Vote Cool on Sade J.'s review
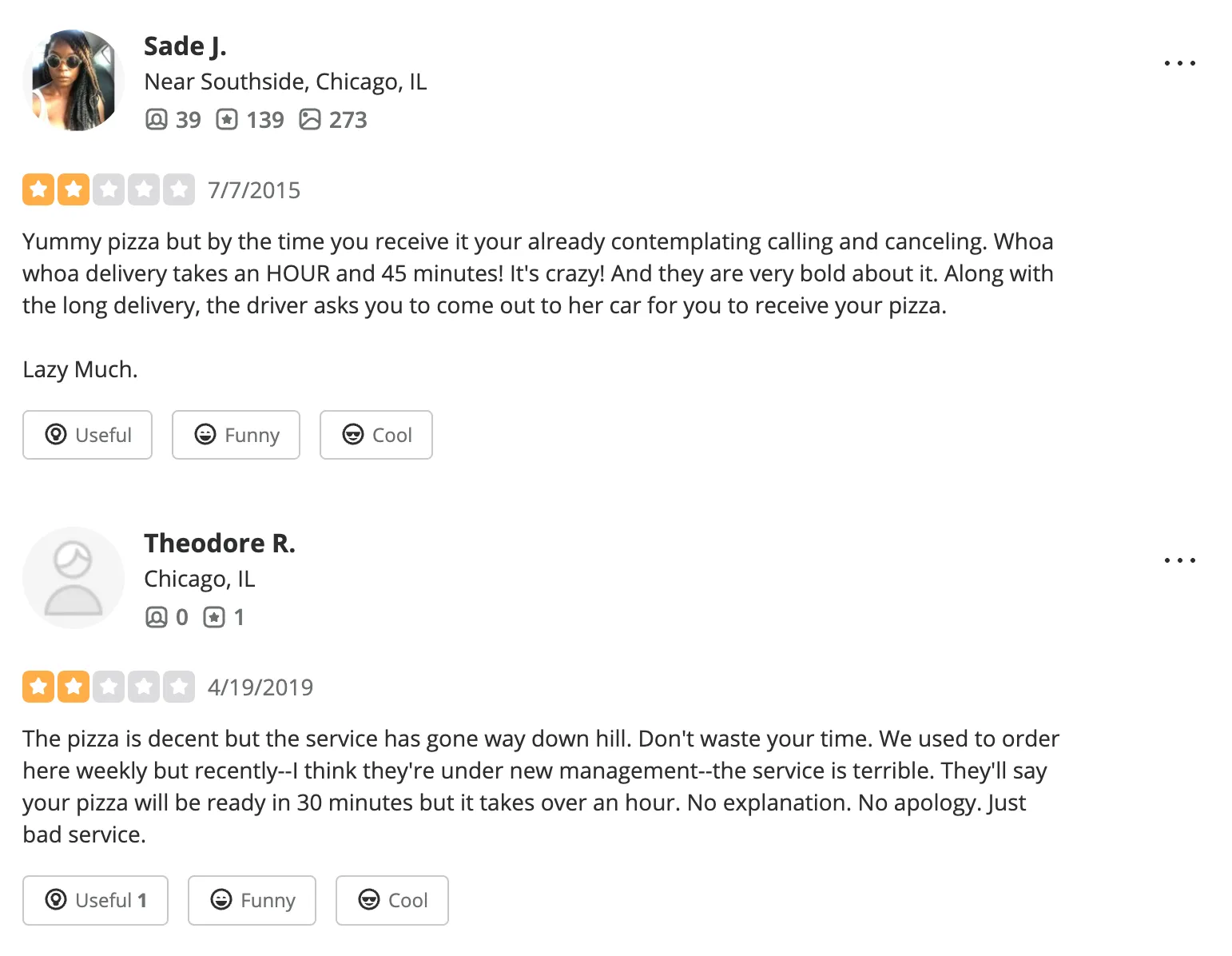Screen dimensions: 1232x956 click(x=376, y=435)
